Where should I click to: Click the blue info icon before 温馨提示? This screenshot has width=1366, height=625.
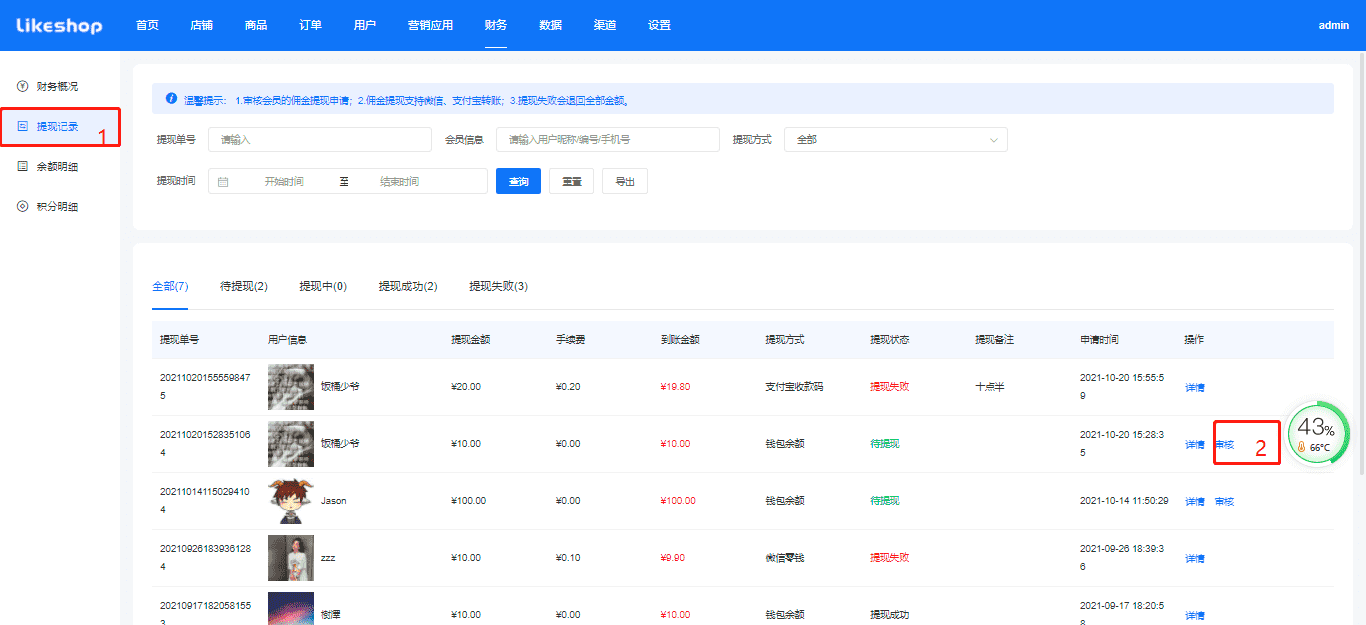pos(171,99)
